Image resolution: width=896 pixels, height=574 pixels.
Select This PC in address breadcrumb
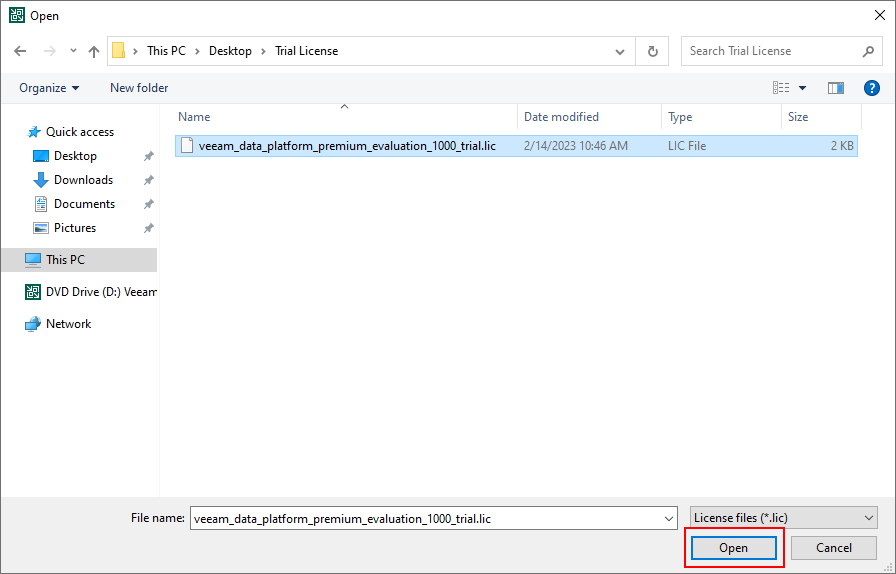(166, 51)
